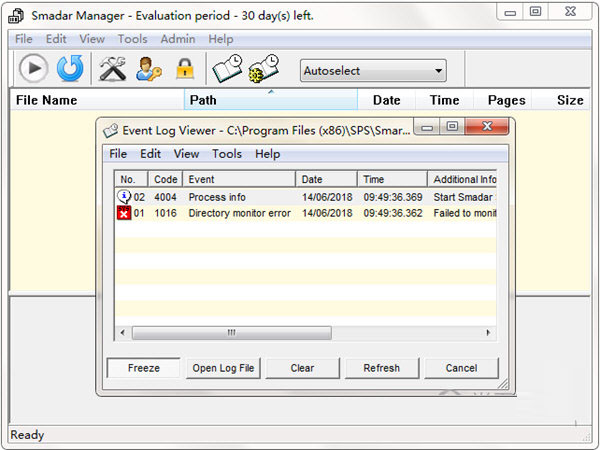Viewport: 600px width, 450px height.
Task: Click the red error icon on row 01
Action: click(x=124, y=213)
